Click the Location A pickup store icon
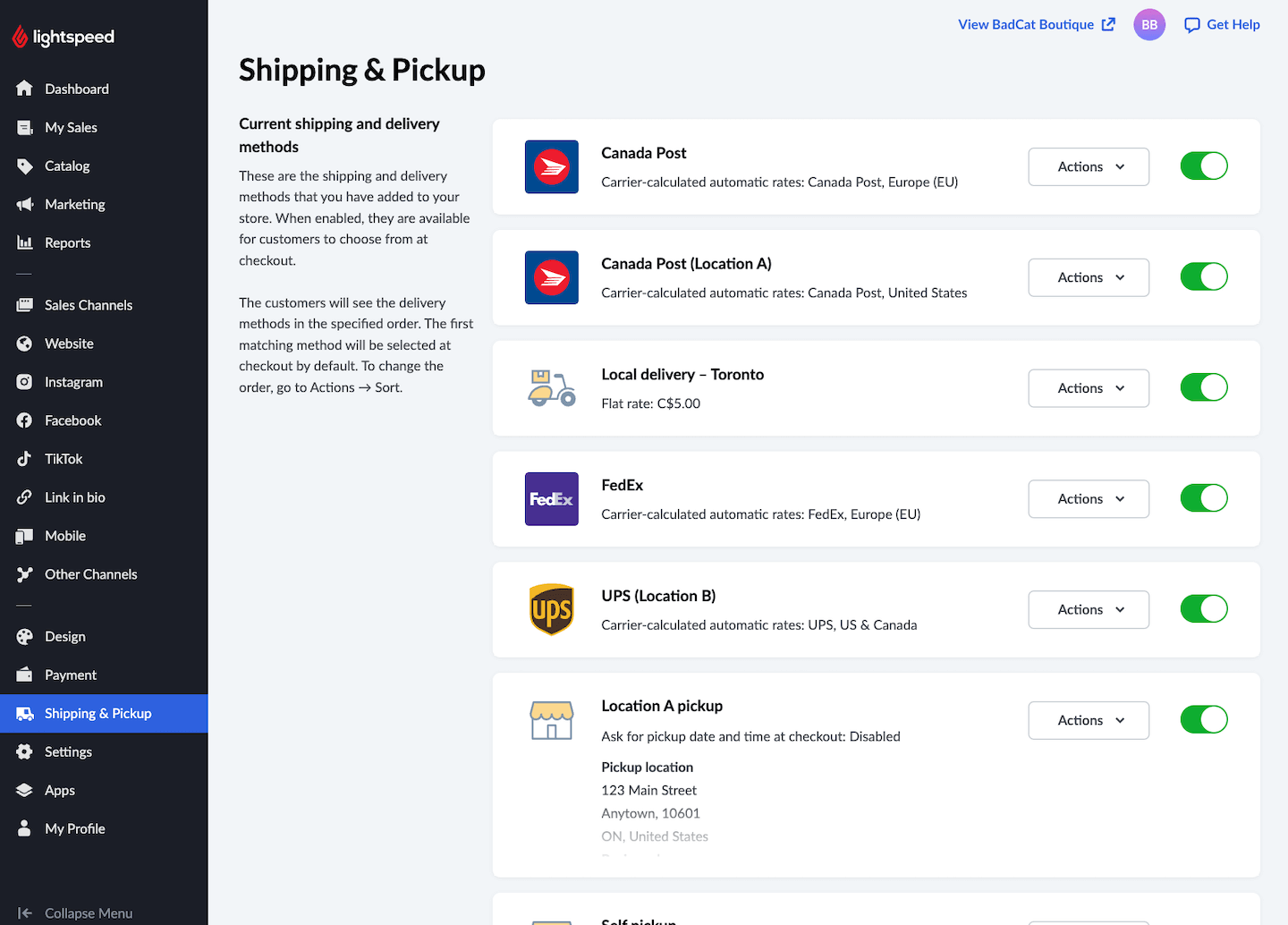Screen dimensions: 1288x925 pyautogui.click(x=552, y=720)
